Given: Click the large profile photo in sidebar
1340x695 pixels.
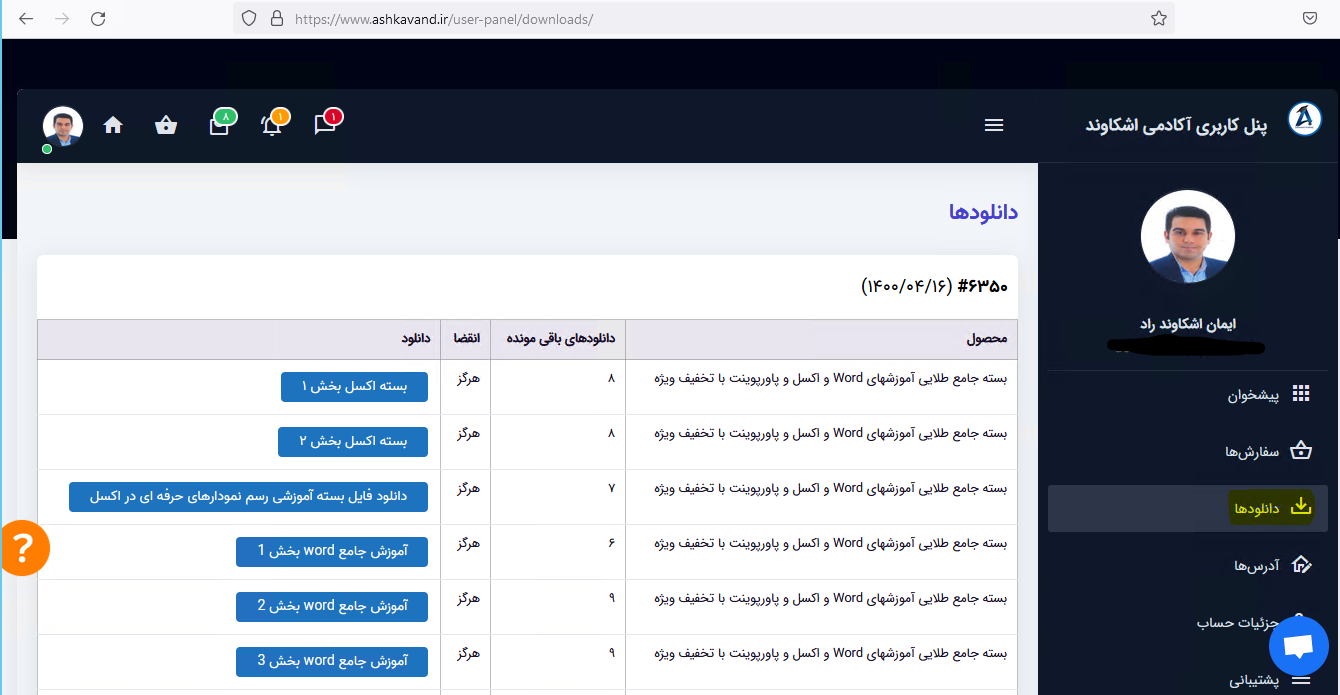Looking at the screenshot, I should pyautogui.click(x=1188, y=237).
